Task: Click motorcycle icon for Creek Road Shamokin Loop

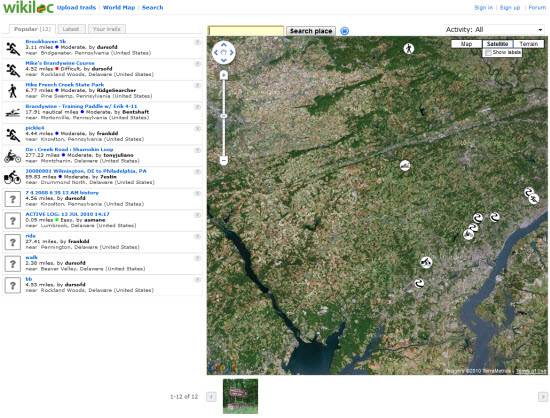Action: point(13,156)
